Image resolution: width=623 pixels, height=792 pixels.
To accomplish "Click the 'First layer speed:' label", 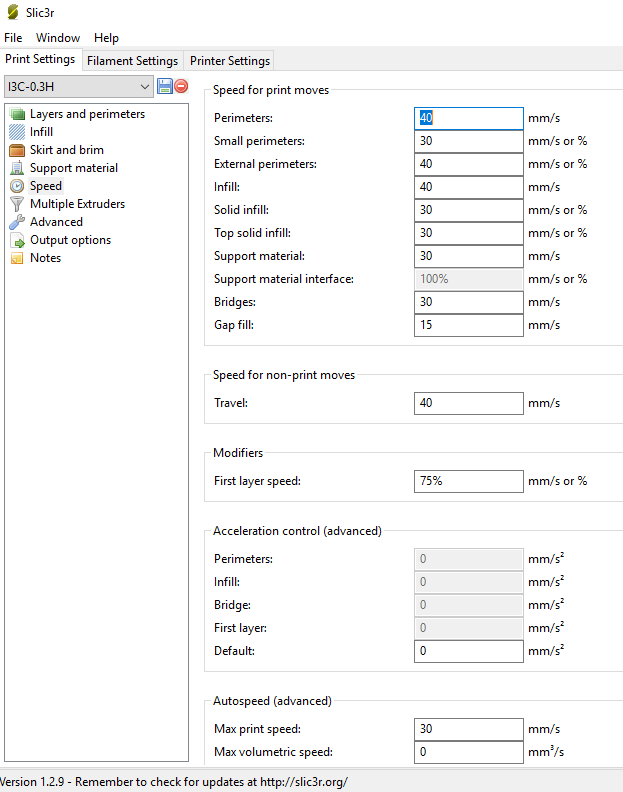I will tap(257, 481).
